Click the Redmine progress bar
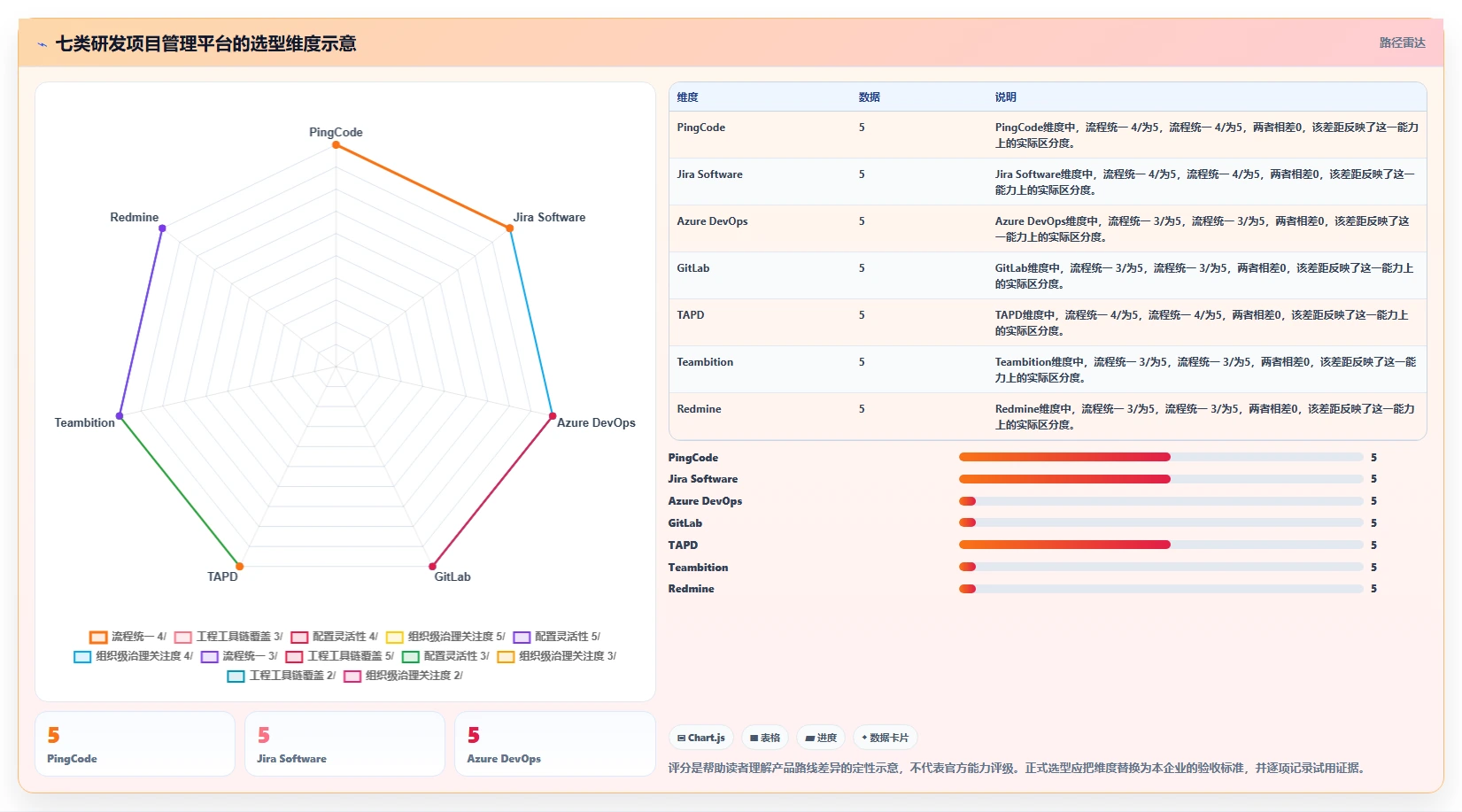 pyautogui.click(x=1161, y=588)
